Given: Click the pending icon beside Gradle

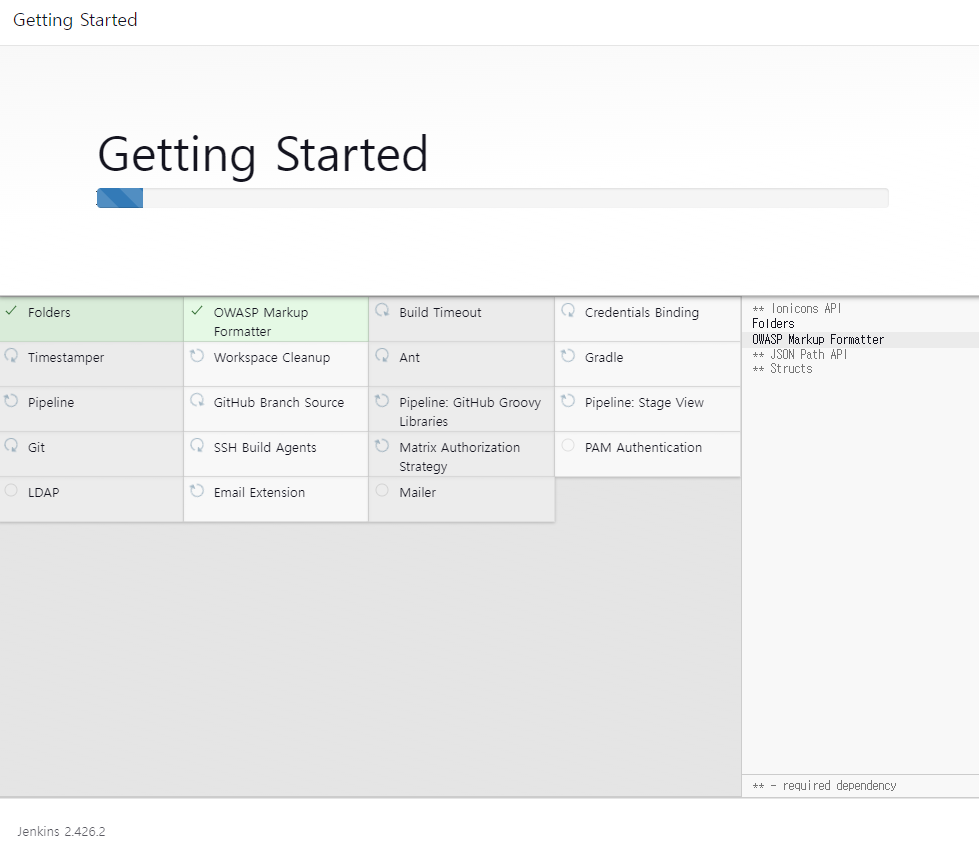Looking at the screenshot, I should point(568,355).
